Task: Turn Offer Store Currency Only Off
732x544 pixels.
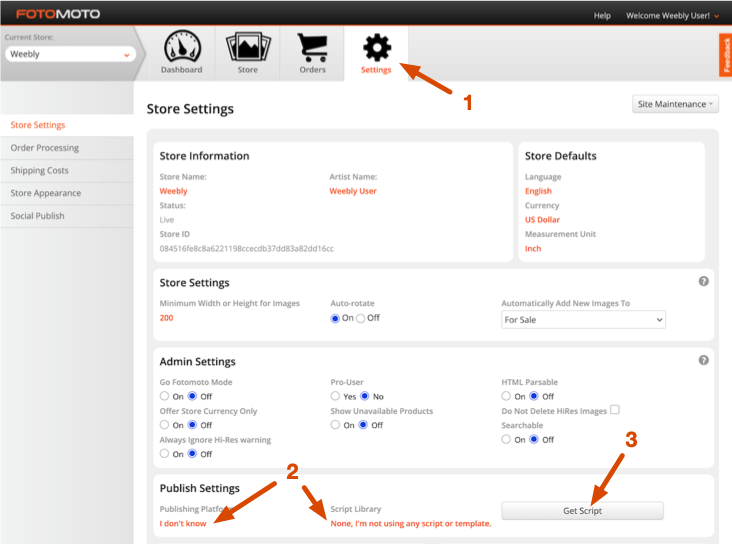Action: click(192, 424)
